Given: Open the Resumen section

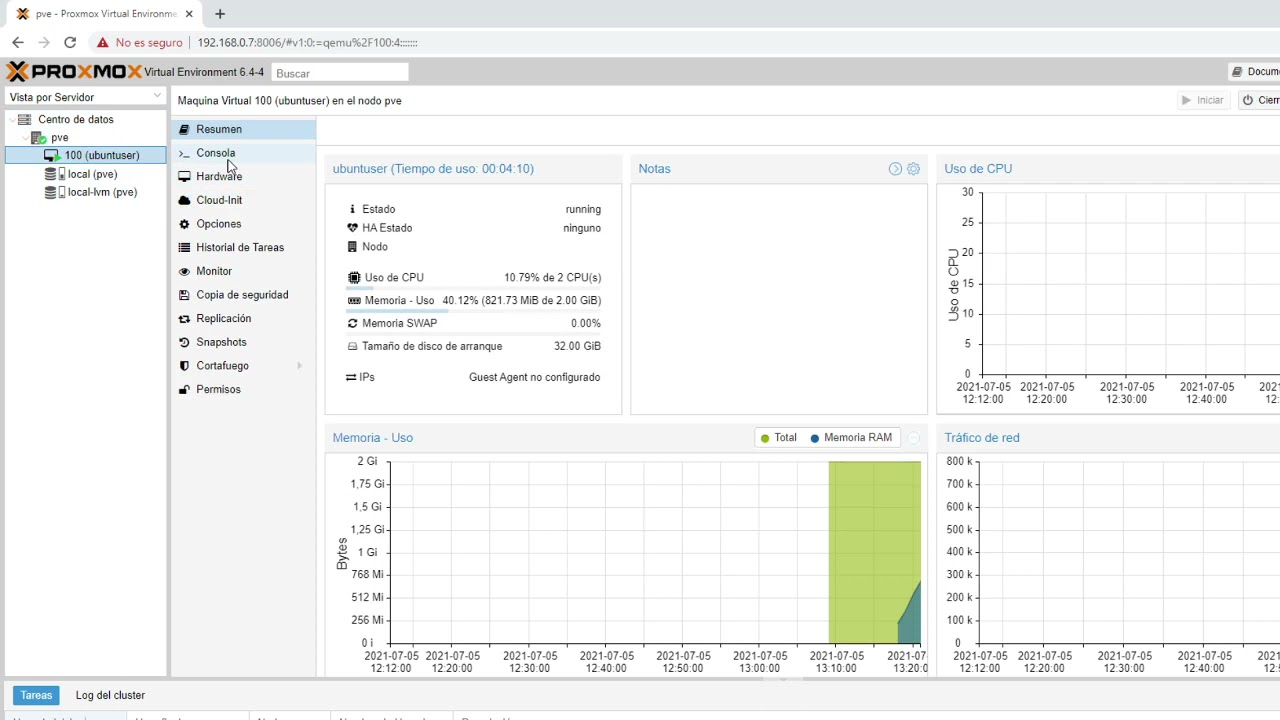Looking at the screenshot, I should 244,129.
